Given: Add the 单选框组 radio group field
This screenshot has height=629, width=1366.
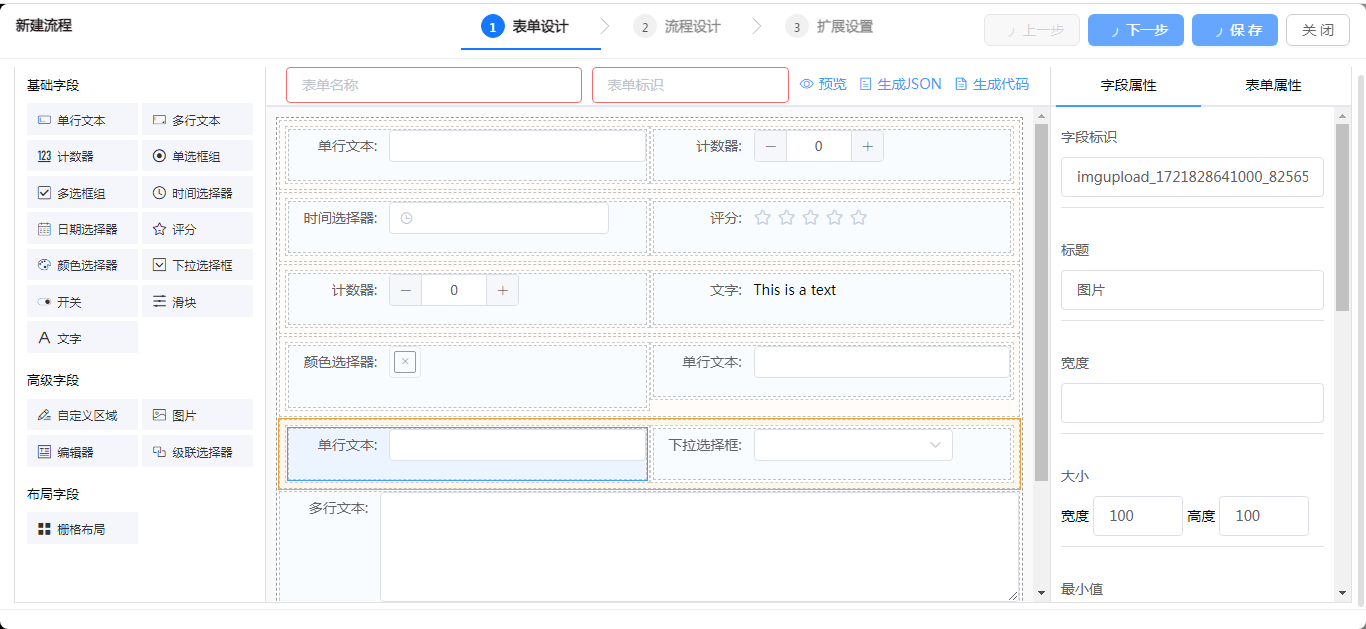Looking at the screenshot, I should point(197,156).
